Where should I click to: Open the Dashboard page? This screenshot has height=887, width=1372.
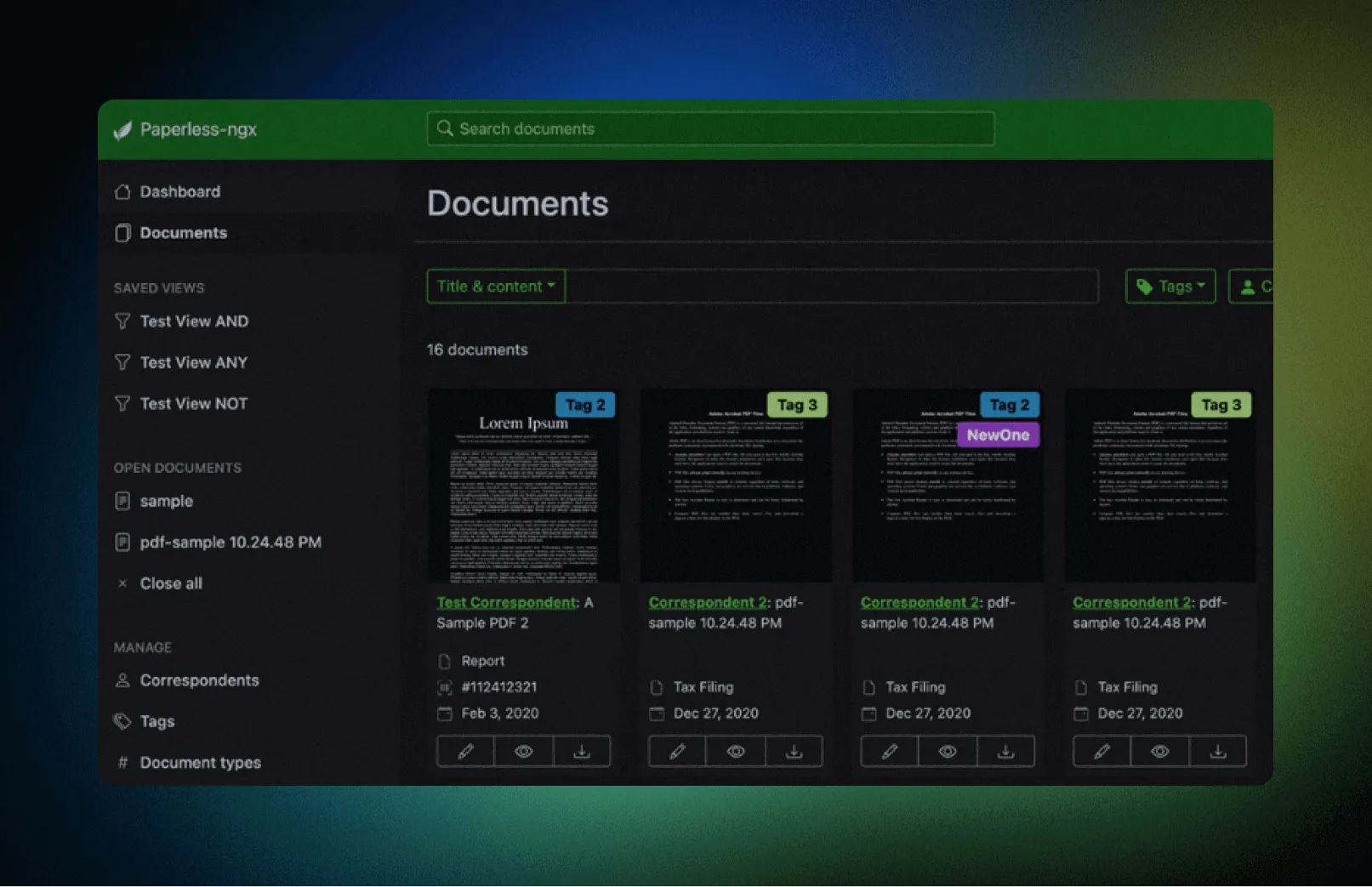179,191
